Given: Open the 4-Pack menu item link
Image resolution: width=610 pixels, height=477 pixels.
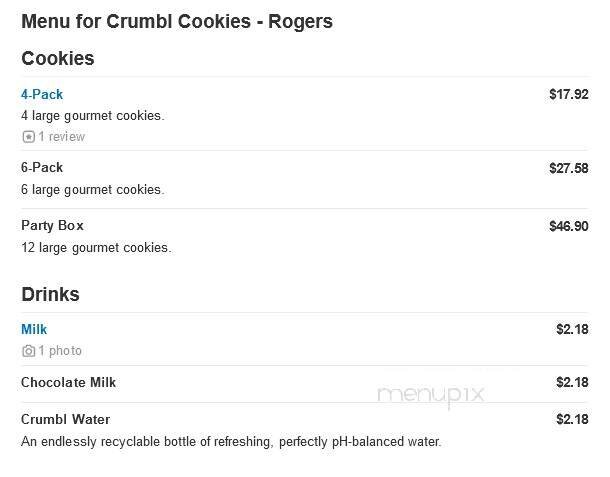Looking at the screenshot, I should pyautogui.click(x=42, y=95).
